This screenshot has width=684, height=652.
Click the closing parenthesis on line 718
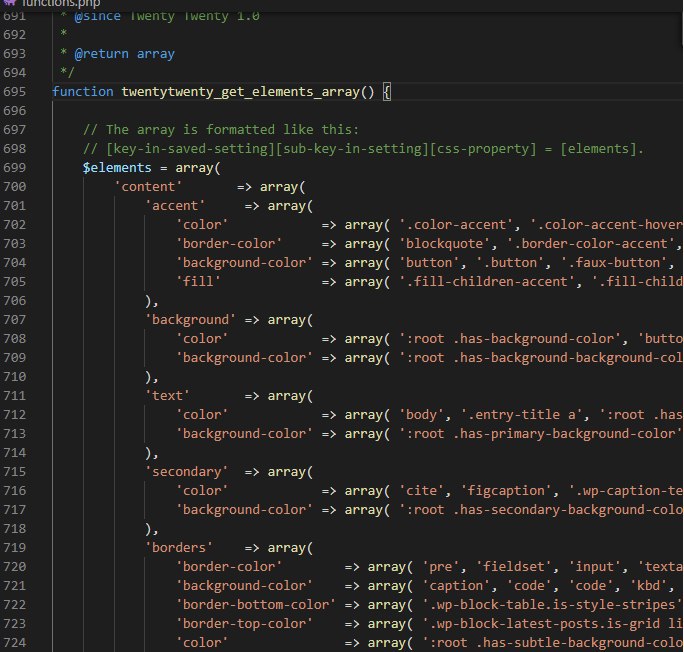point(148,529)
